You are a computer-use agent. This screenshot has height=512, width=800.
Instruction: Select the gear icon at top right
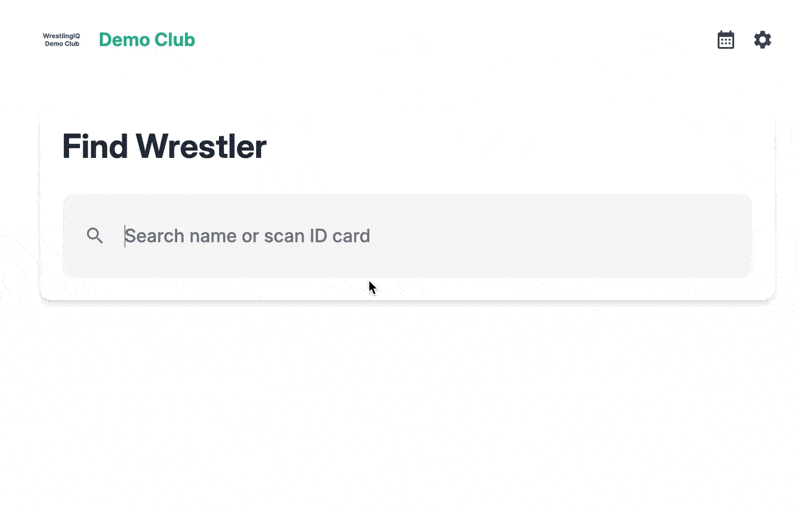pyautogui.click(x=763, y=40)
